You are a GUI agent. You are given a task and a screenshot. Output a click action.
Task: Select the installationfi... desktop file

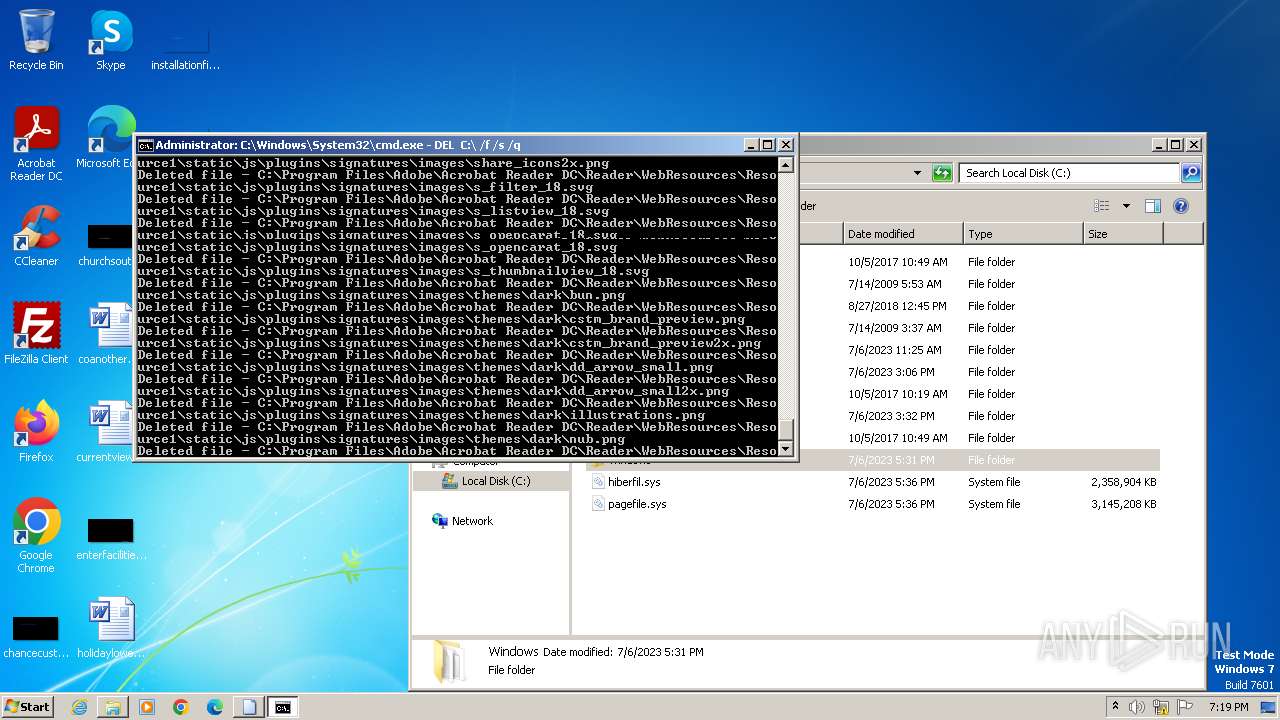(185, 46)
